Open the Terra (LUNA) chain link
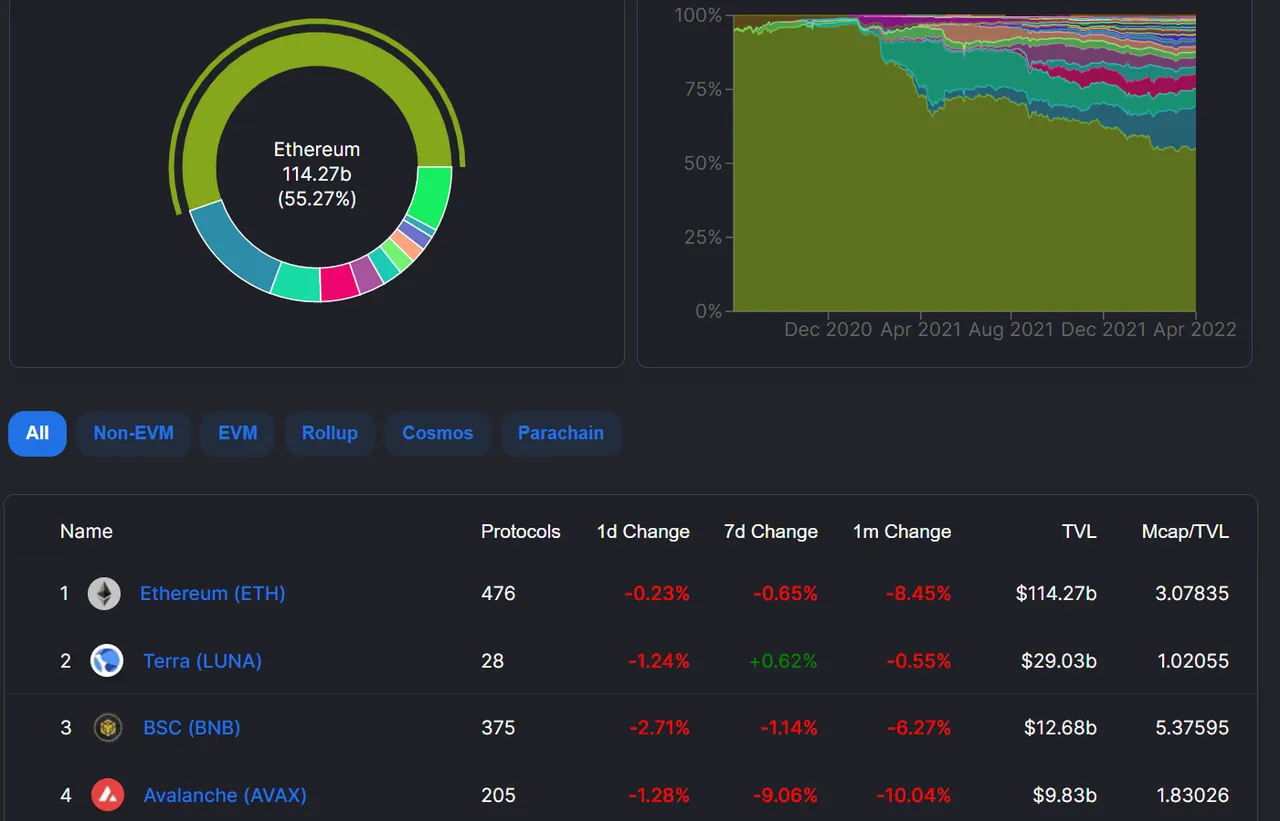This screenshot has height=821, width=1280. [x=203, y=661]
